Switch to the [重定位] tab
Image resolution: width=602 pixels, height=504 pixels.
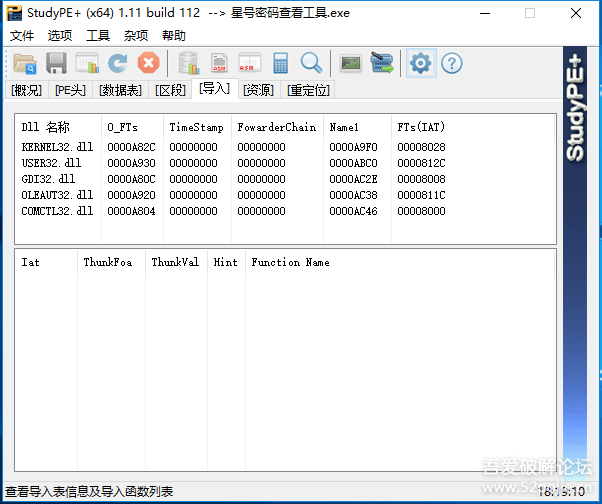[309, 90]
